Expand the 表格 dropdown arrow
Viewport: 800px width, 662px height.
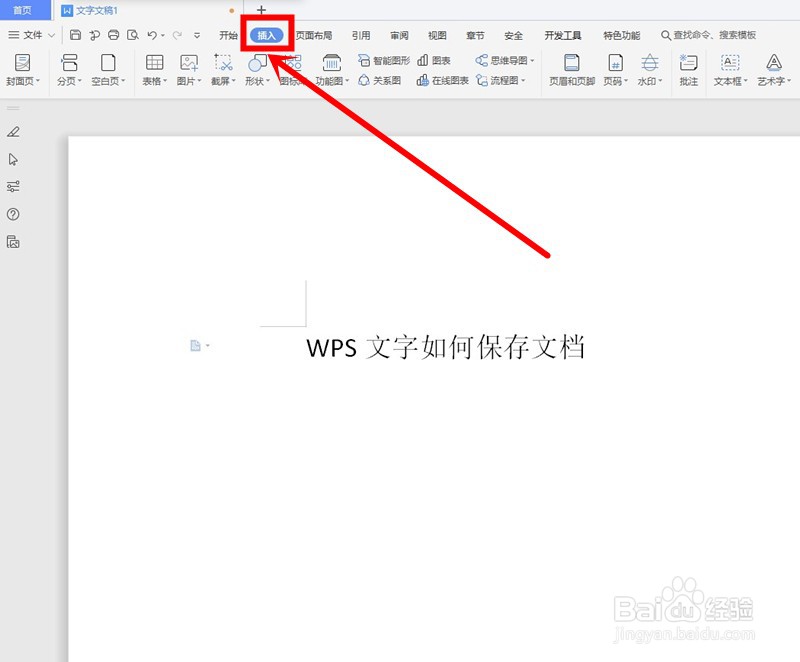[165, 81]
